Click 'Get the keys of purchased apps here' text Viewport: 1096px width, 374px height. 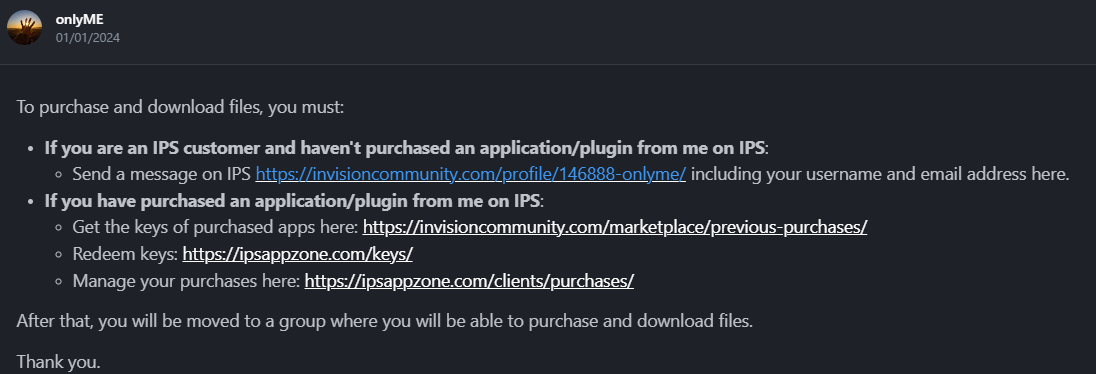(215, 227)
